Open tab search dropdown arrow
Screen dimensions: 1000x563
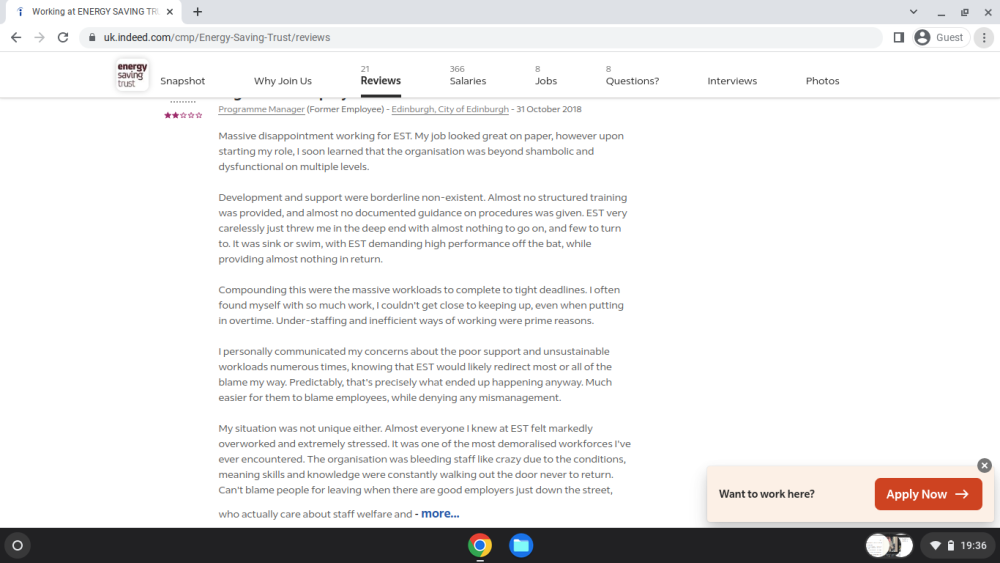pyautogui.click(x=913, y=11)
